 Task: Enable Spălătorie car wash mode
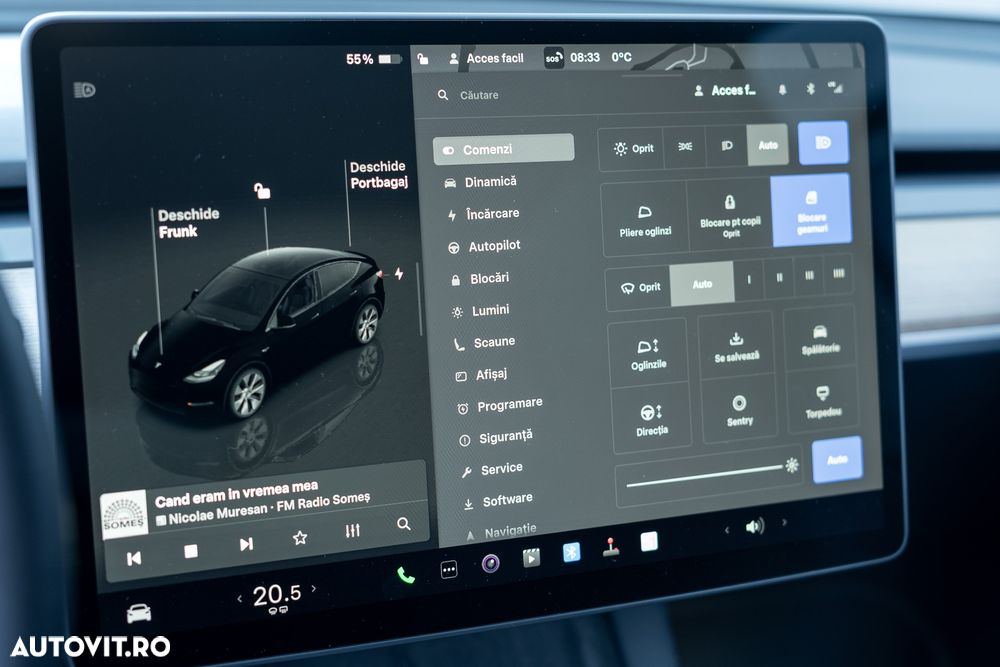point(820,339)
